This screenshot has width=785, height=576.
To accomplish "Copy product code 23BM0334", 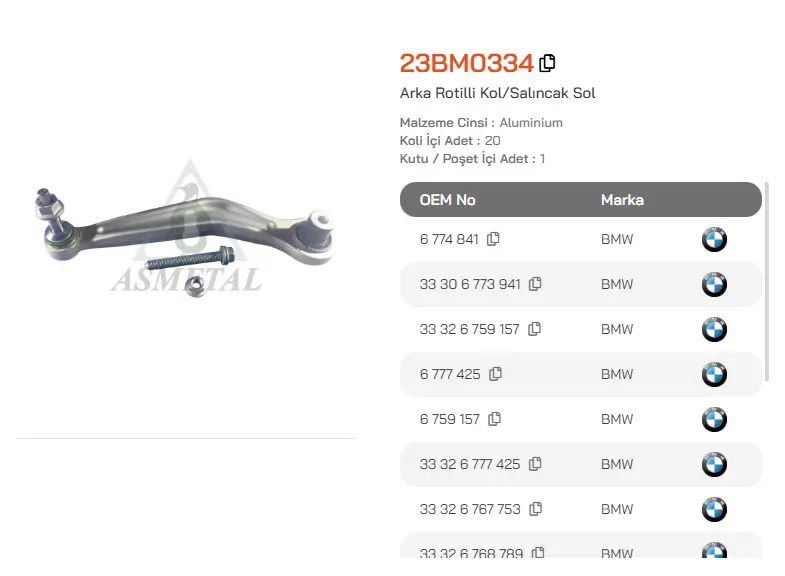I will click(547, 63).
